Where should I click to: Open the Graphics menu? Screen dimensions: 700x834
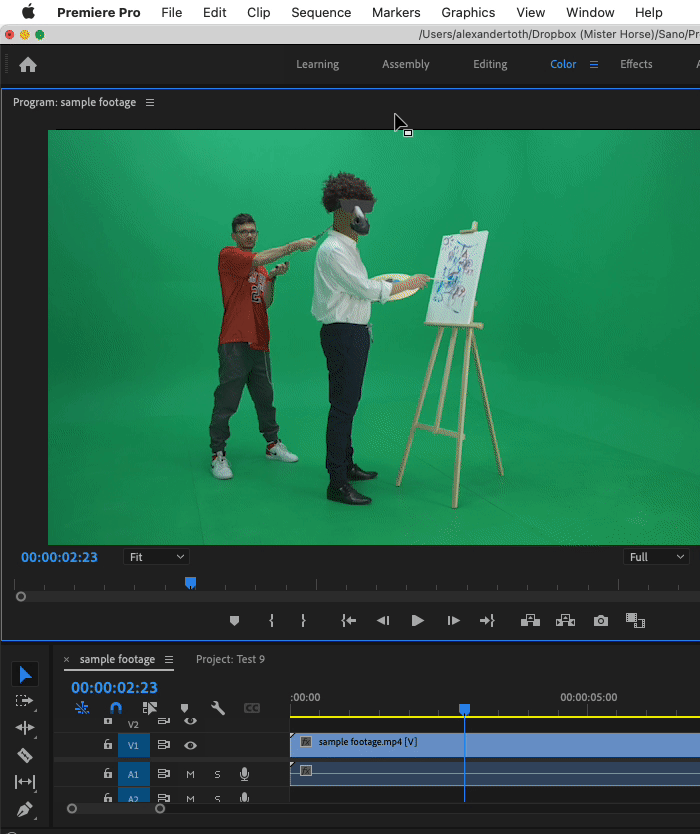click(x=468, y=12)
